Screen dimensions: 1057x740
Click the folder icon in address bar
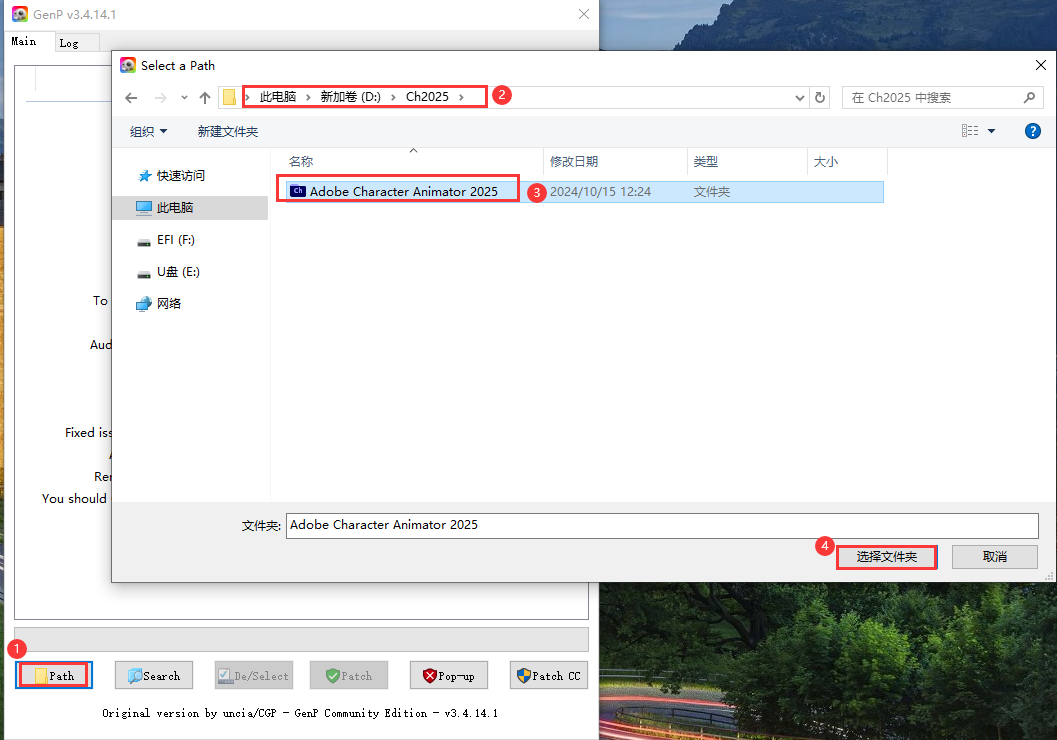pyautogui.click(x=230, y=97)
